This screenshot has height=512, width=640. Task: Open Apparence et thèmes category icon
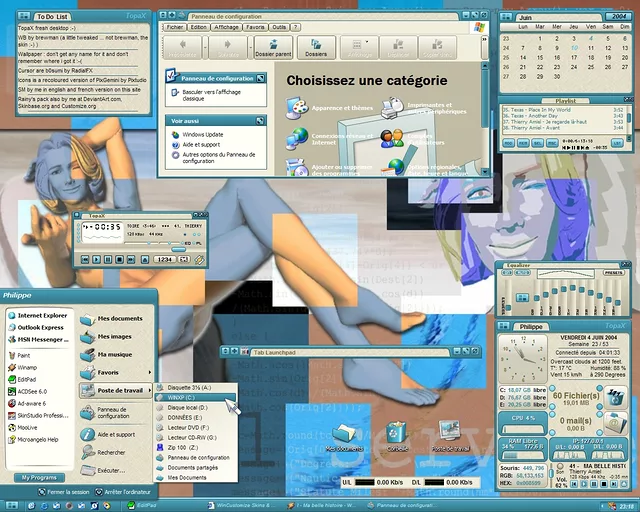pos(297,107)
